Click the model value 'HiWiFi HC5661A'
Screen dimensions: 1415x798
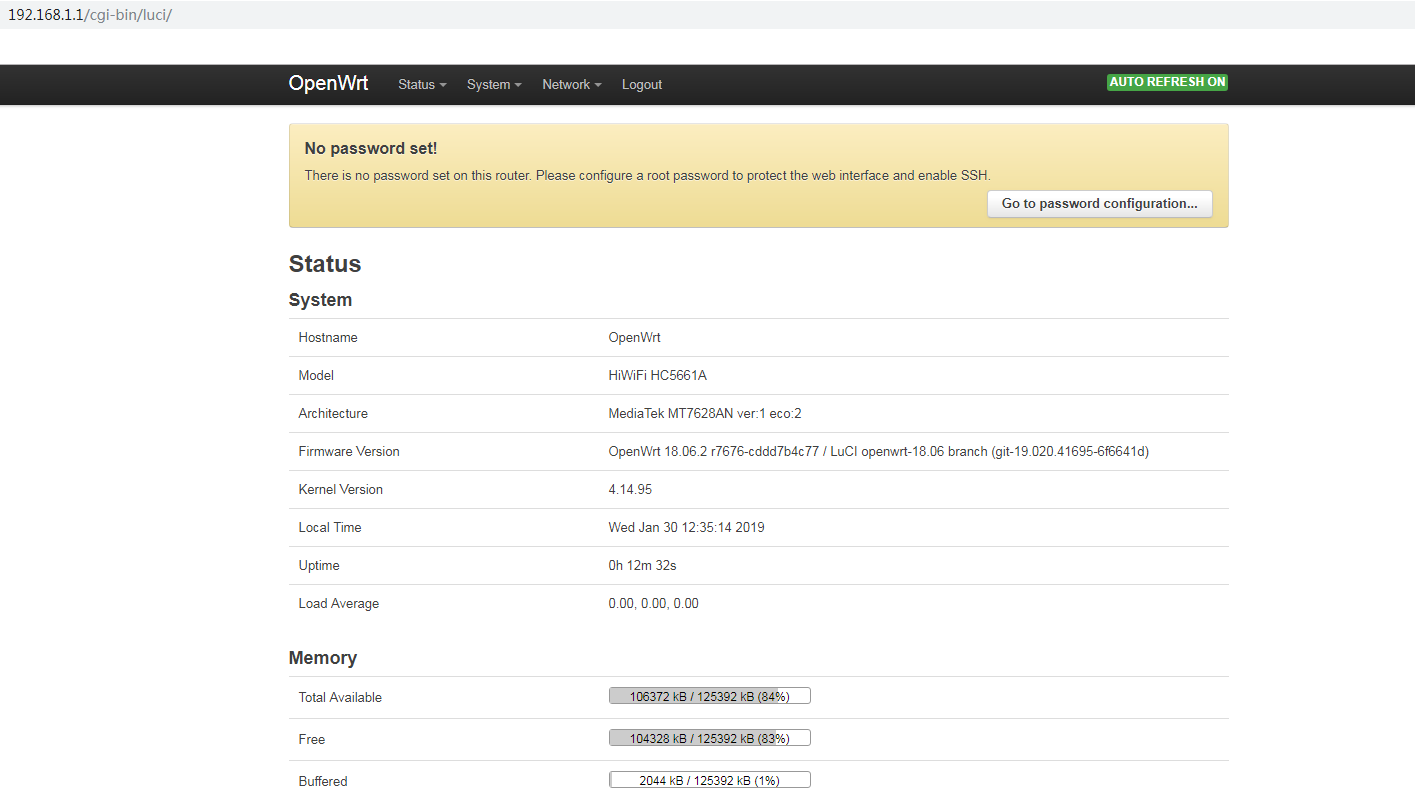pos(657,376)
